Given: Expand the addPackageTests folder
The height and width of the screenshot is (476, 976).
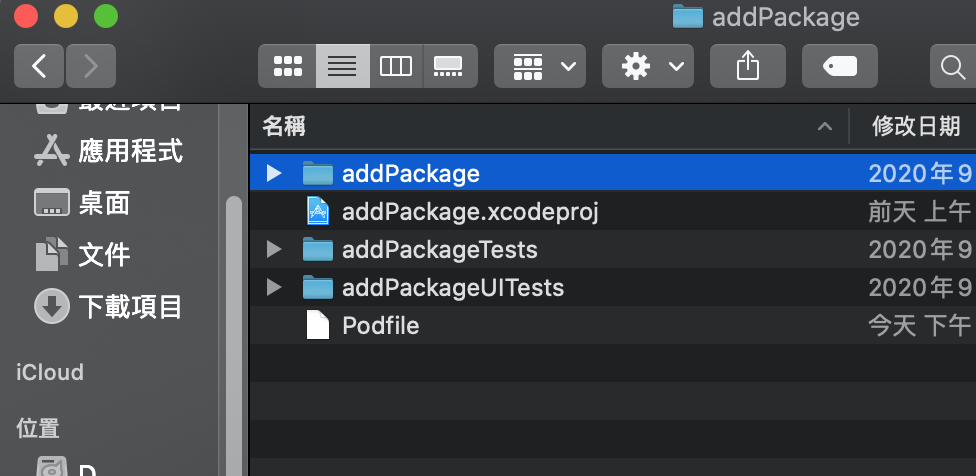Looking at the screenshot, I should (274, 250).
